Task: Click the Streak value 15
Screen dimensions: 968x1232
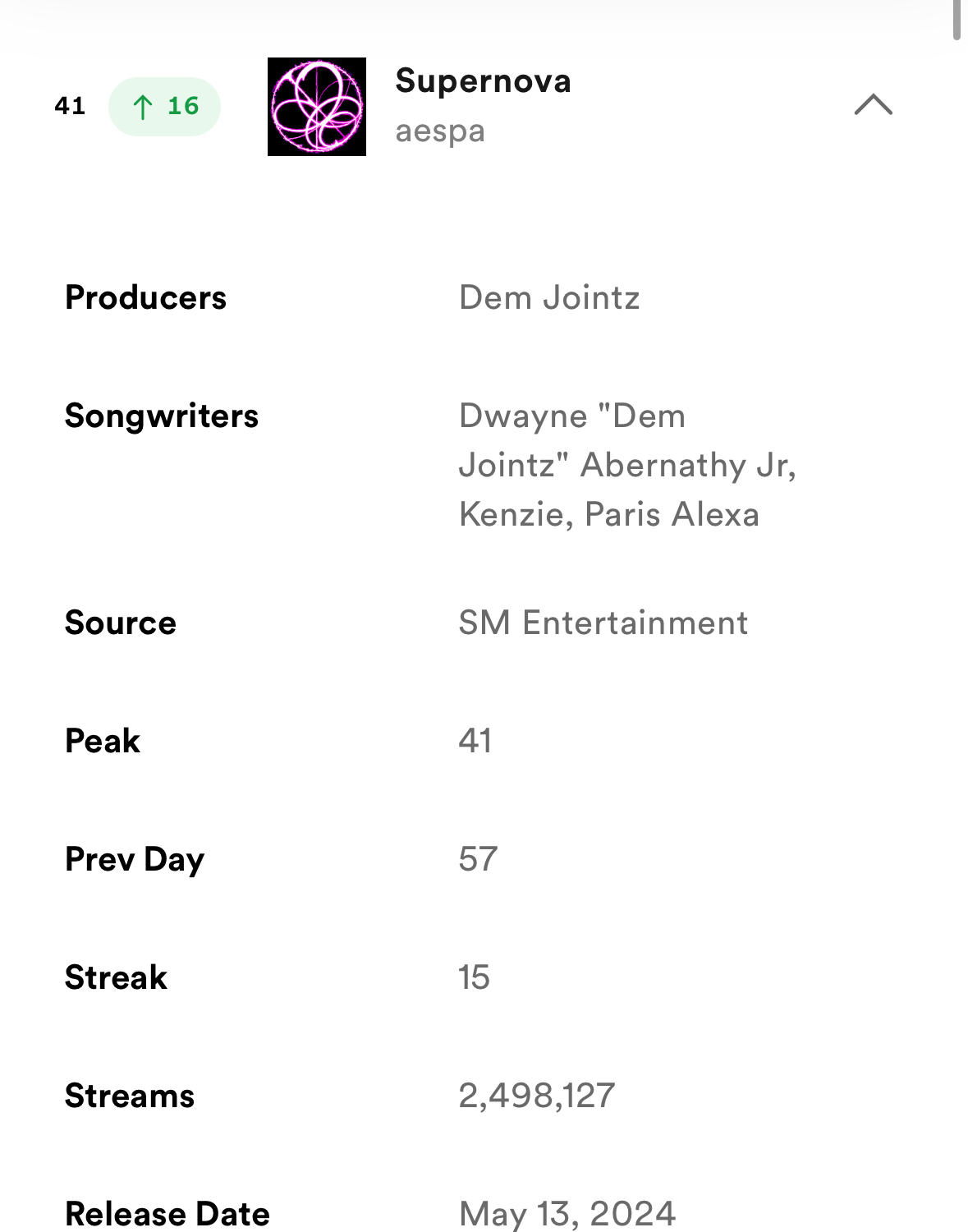Action: tap(474, 978)
